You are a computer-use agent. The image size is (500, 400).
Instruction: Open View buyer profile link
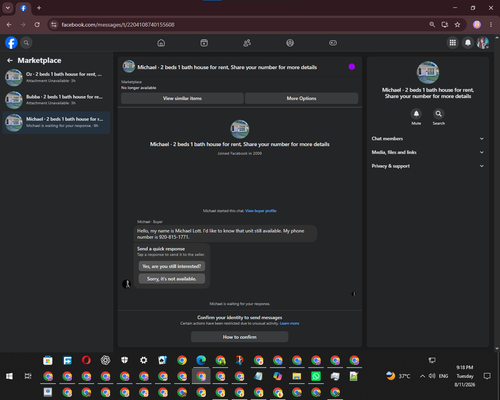261,211
